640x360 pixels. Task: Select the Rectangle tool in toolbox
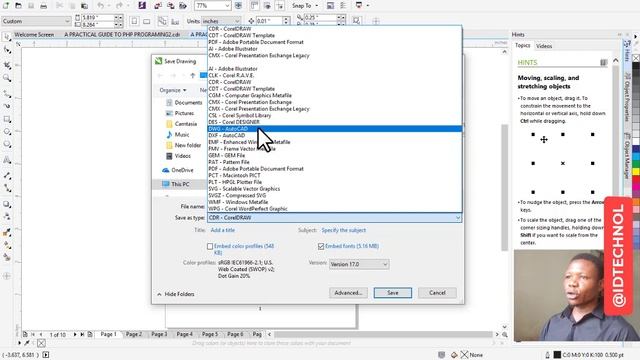click(x=7, y=119)
